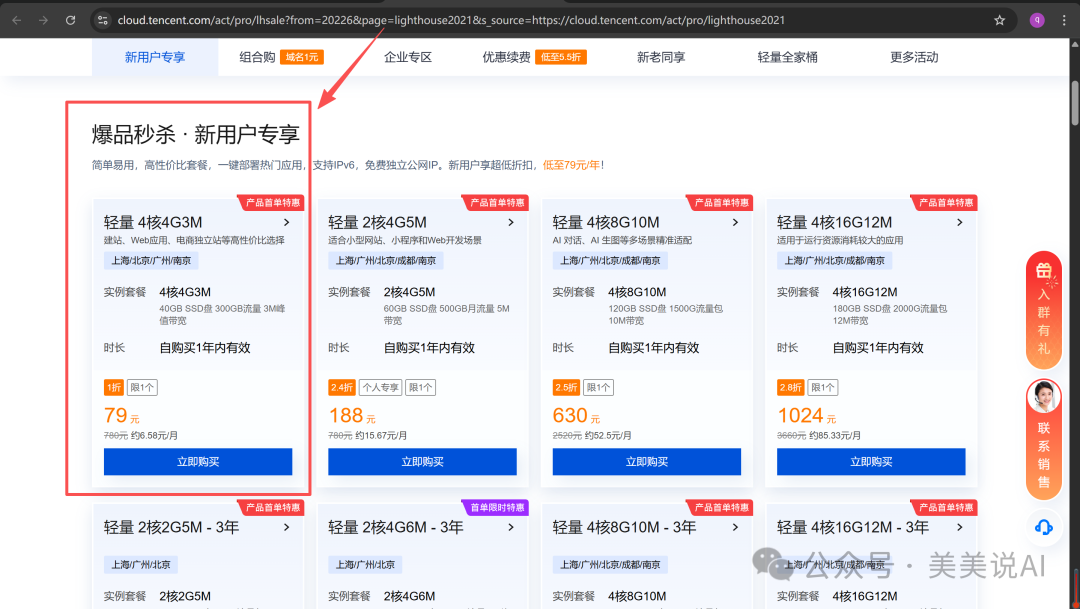
Task: Click the Chrome profile avatar
Action: (1036, 18)
